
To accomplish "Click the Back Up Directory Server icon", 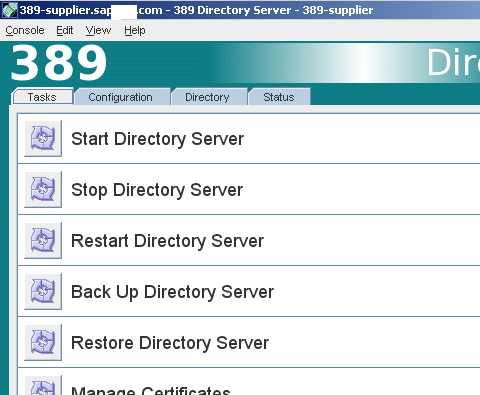I will click(43, 291).
